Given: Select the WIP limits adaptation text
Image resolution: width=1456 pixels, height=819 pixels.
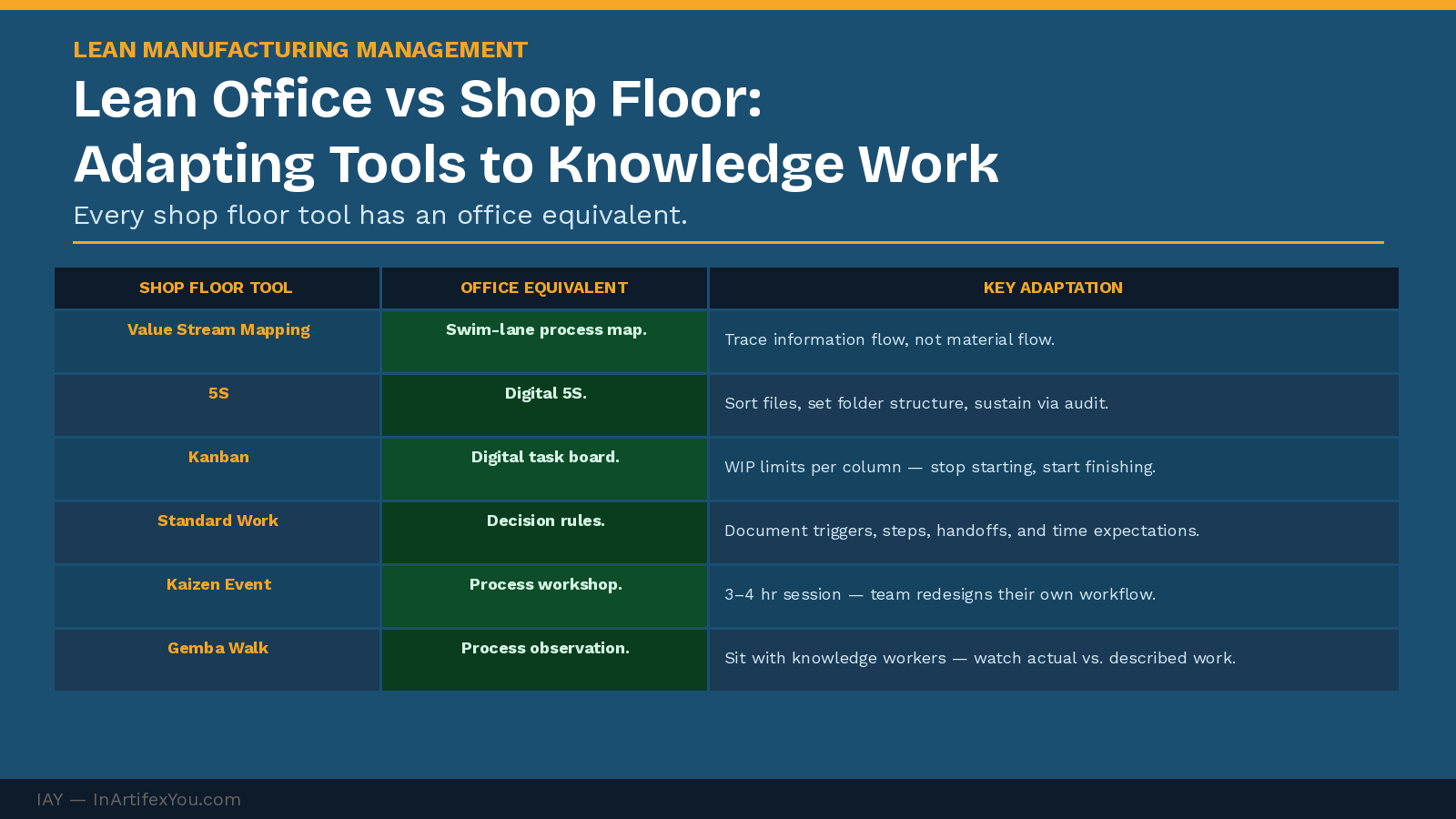Looking at the screenshot, I should point(940,467).
